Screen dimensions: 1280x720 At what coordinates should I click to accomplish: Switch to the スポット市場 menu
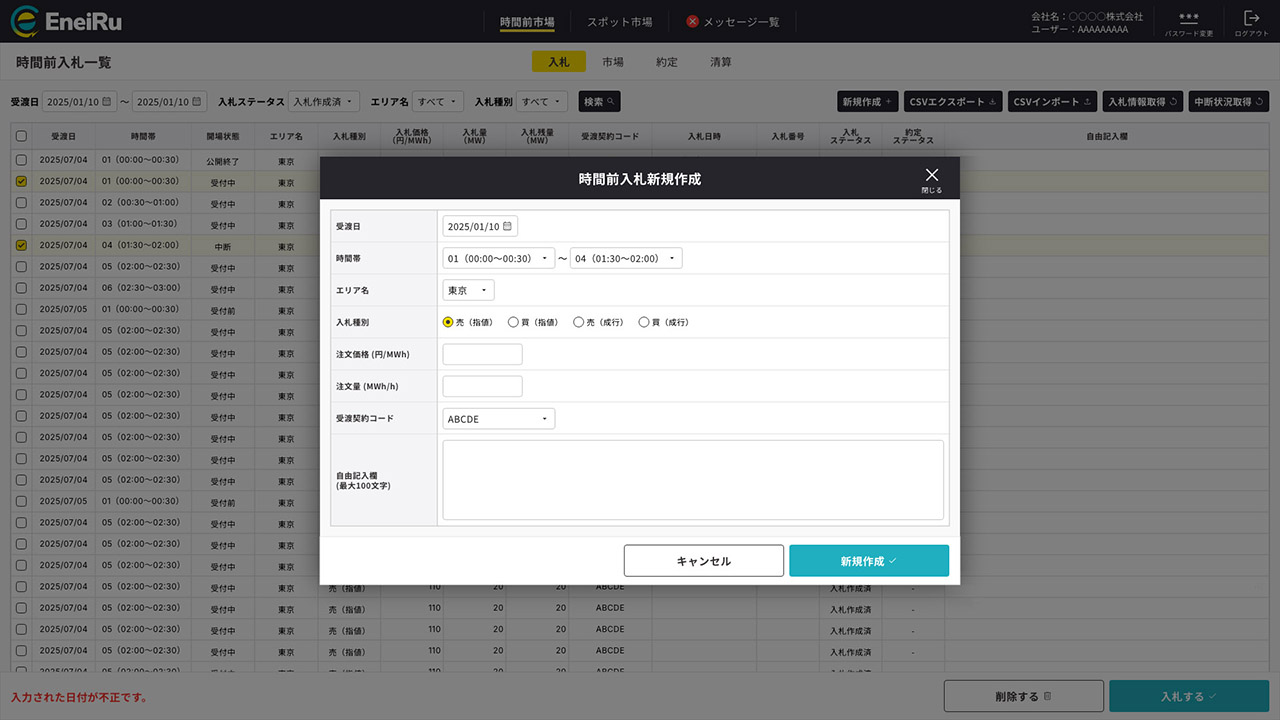(619, 22)
